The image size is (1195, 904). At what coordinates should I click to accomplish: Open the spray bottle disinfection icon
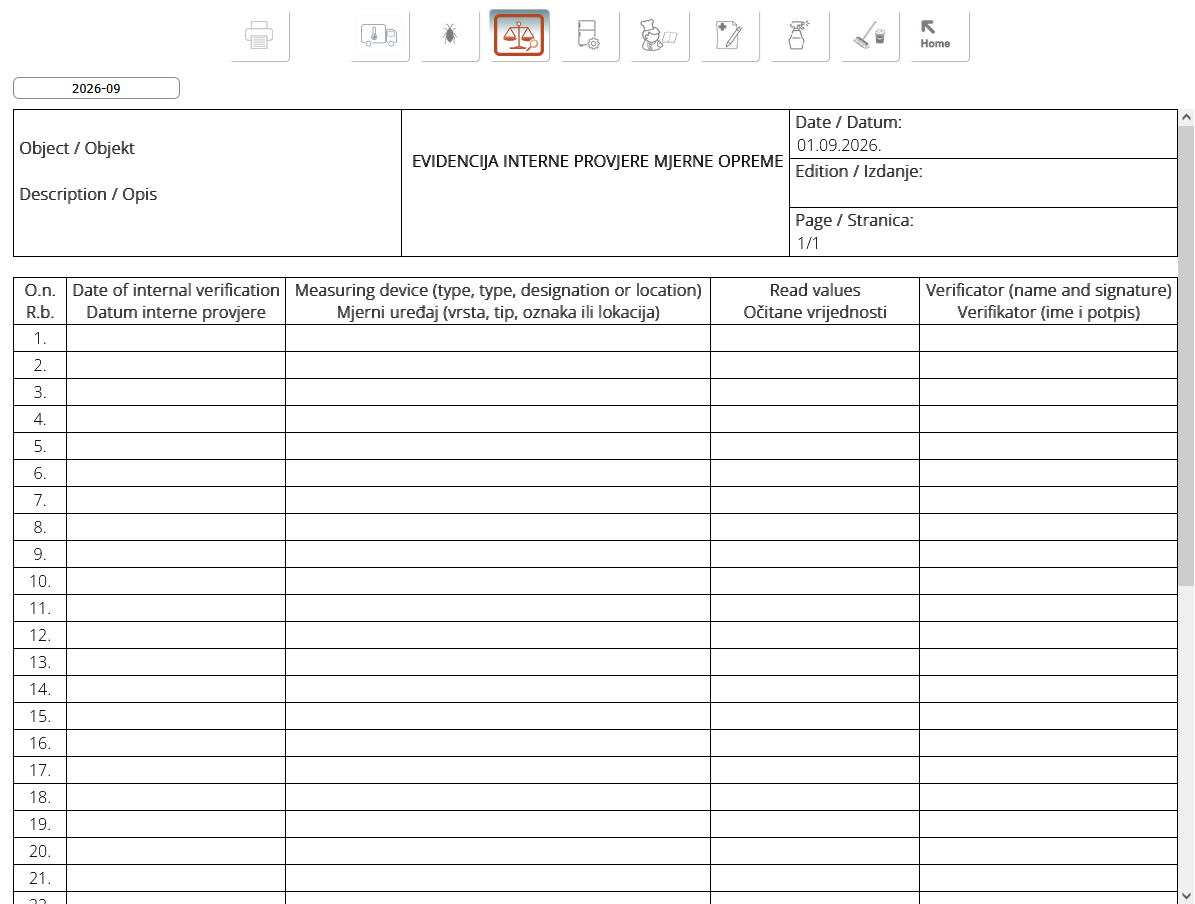(x=799, y=36)
